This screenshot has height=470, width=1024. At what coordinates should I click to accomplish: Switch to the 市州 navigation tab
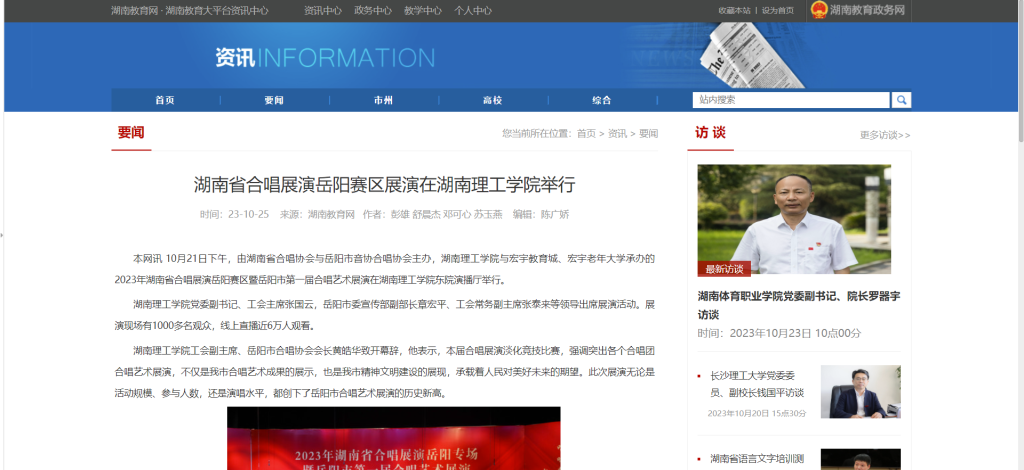pyautogui.click(x=383, y=100)
